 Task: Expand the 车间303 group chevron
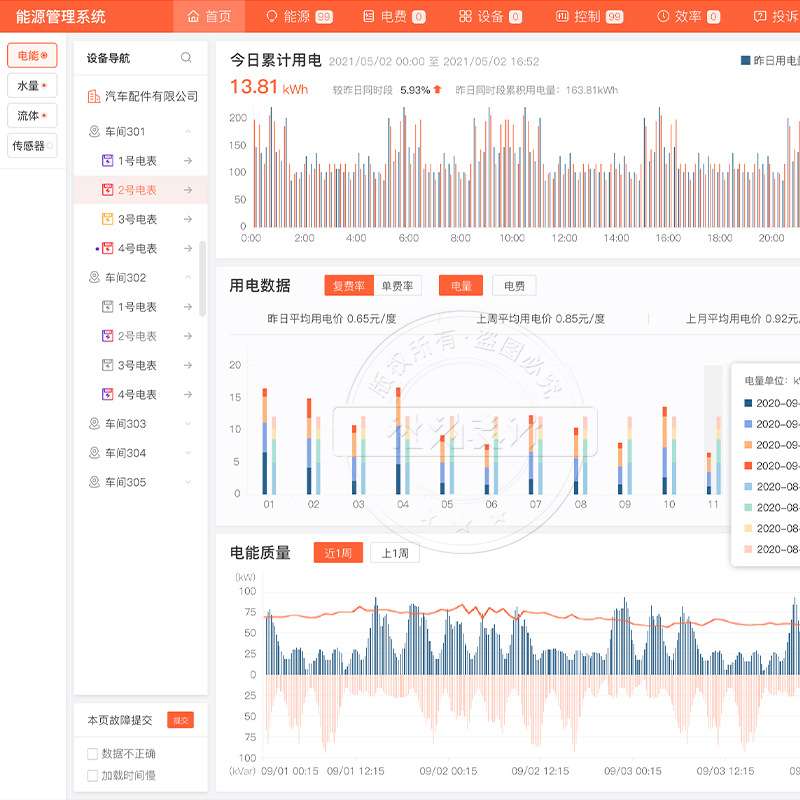188,423
